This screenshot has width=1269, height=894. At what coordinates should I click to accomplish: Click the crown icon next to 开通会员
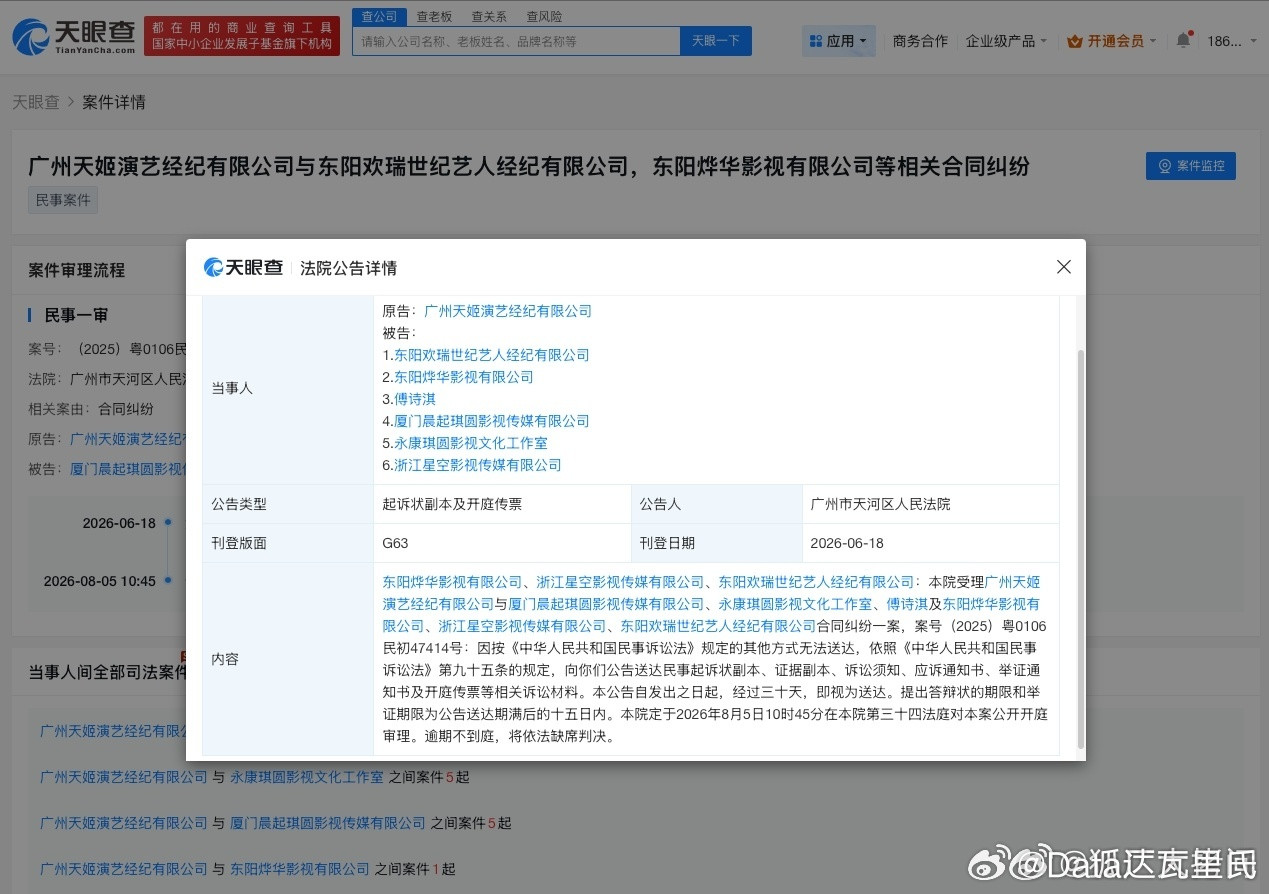point(1075,41)
